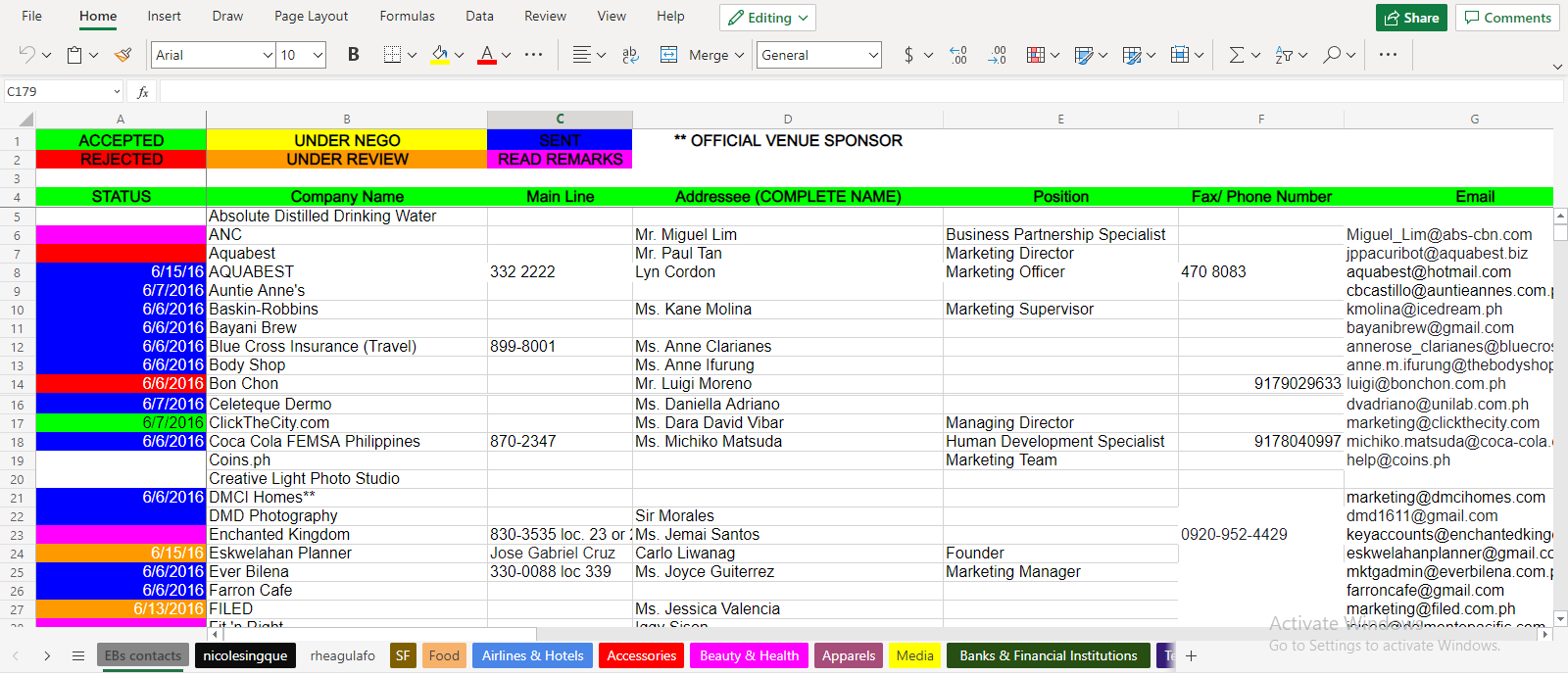Switch to the Formulas tab
The width and height of the screenshot is (1568, 676).
[x=407, y=17]
